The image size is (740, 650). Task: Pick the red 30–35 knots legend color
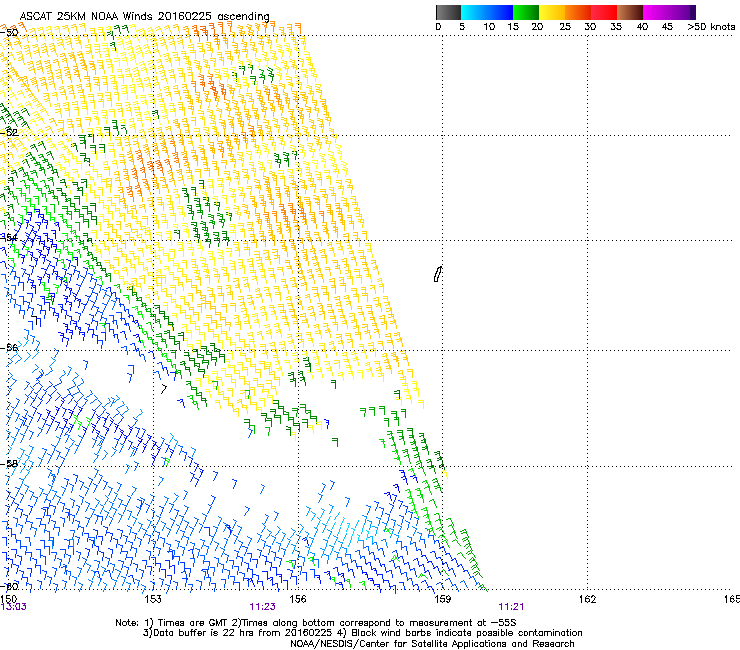point(604,12)
